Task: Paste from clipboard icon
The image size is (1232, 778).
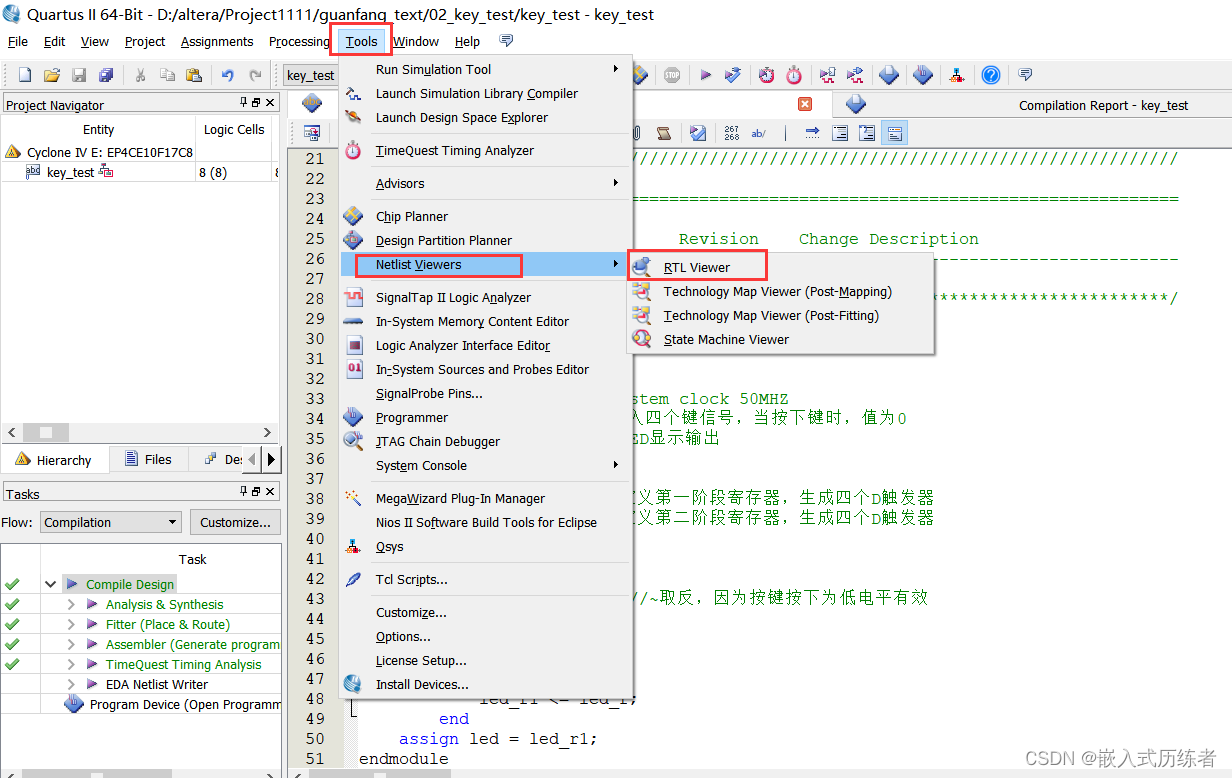Action: click(x=194, y=75)
